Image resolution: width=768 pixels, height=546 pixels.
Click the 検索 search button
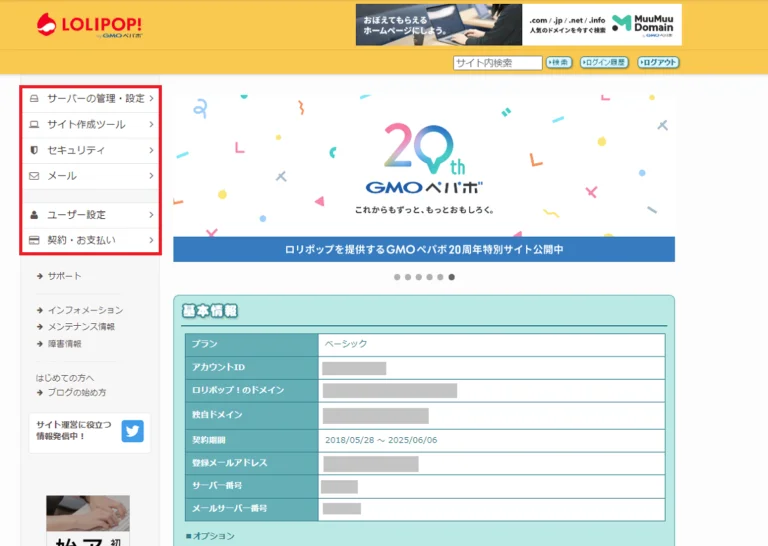559,63
